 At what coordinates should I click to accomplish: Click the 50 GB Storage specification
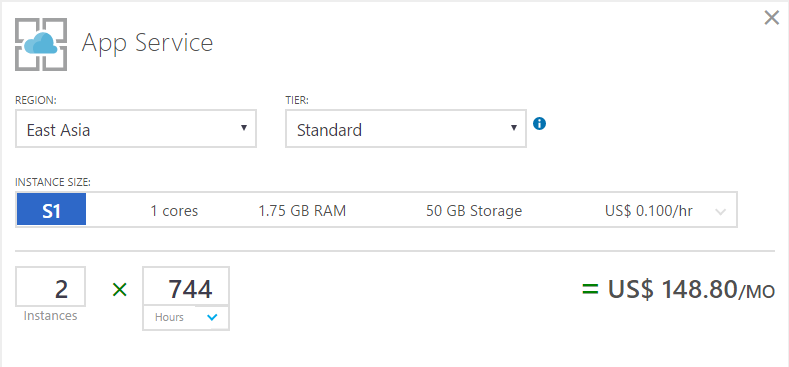[x=474, y=210]
